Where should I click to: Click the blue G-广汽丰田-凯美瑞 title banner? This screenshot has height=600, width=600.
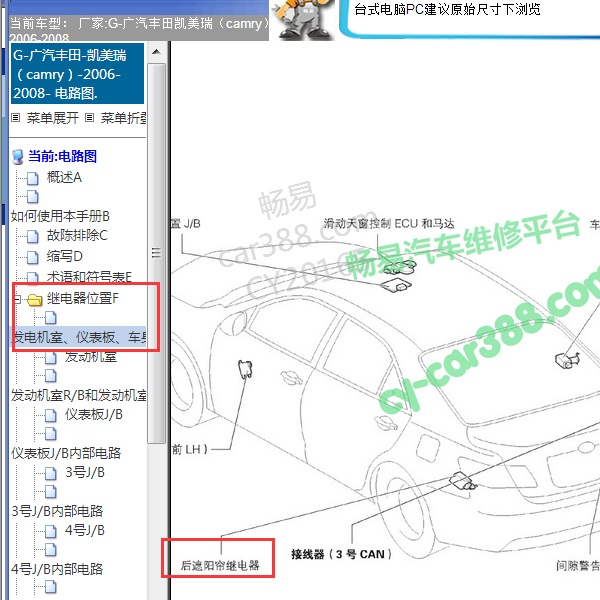77,73
